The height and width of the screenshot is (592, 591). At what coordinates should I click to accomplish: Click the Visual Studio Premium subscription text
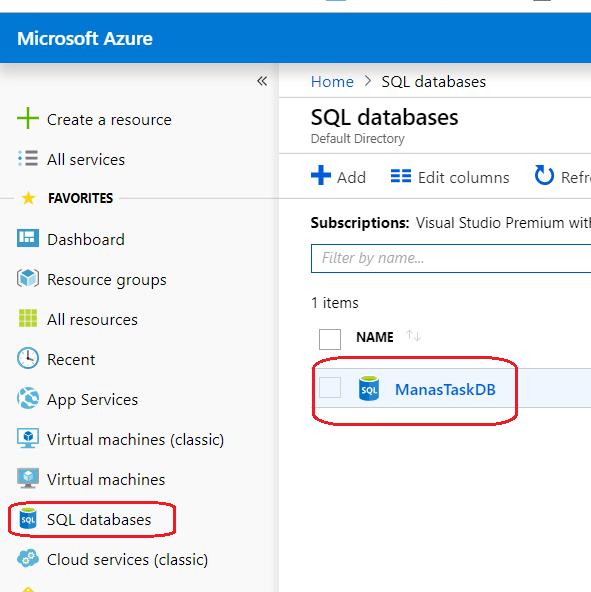(x=503, y=223)
